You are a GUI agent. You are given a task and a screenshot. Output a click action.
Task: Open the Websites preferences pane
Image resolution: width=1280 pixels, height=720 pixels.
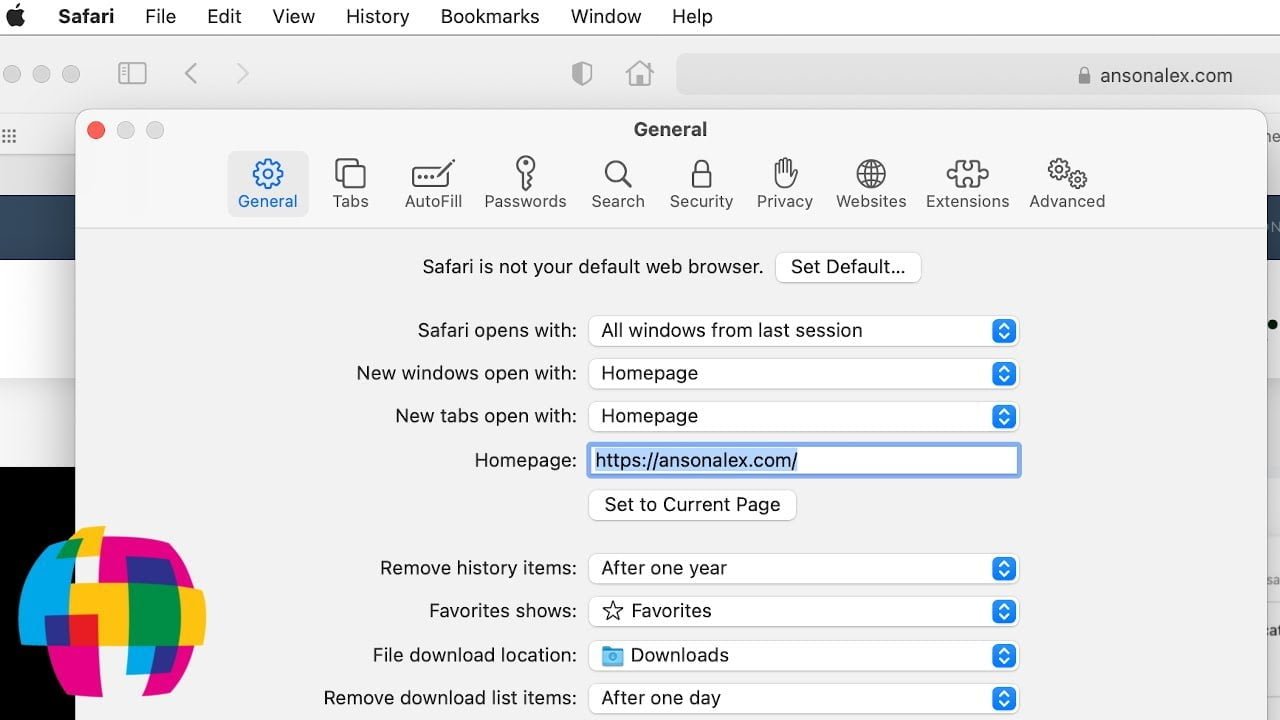click(870, 183)
